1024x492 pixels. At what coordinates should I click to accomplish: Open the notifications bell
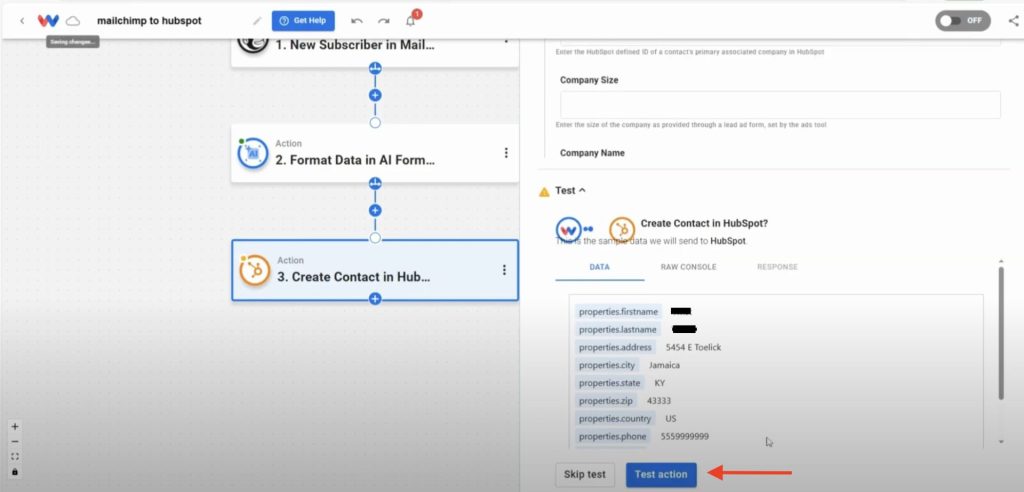tap(411, 21)
